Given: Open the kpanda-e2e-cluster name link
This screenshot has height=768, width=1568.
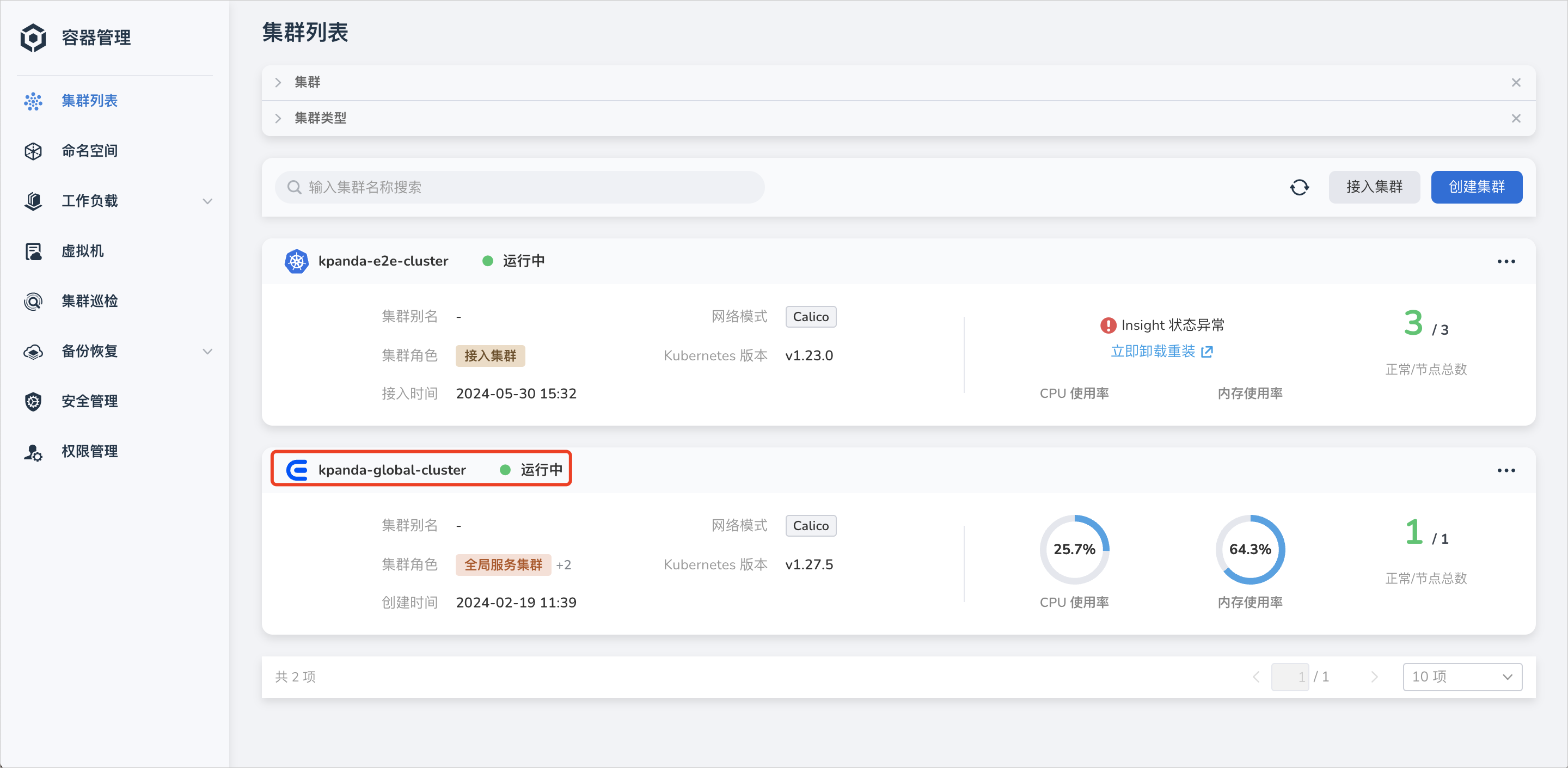Looking at the screenshot, I should click(x=383, y=262).
